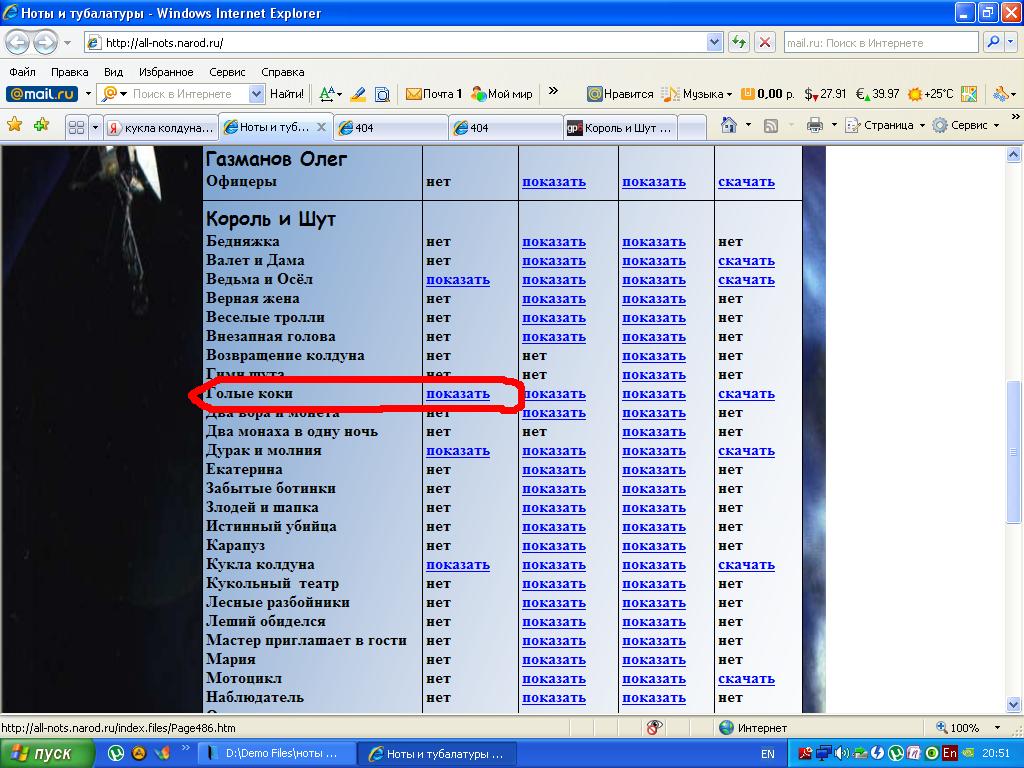1024x768 pixels.
Task: Go back with the browser Back arrow
Action: [x=18, y=43]
